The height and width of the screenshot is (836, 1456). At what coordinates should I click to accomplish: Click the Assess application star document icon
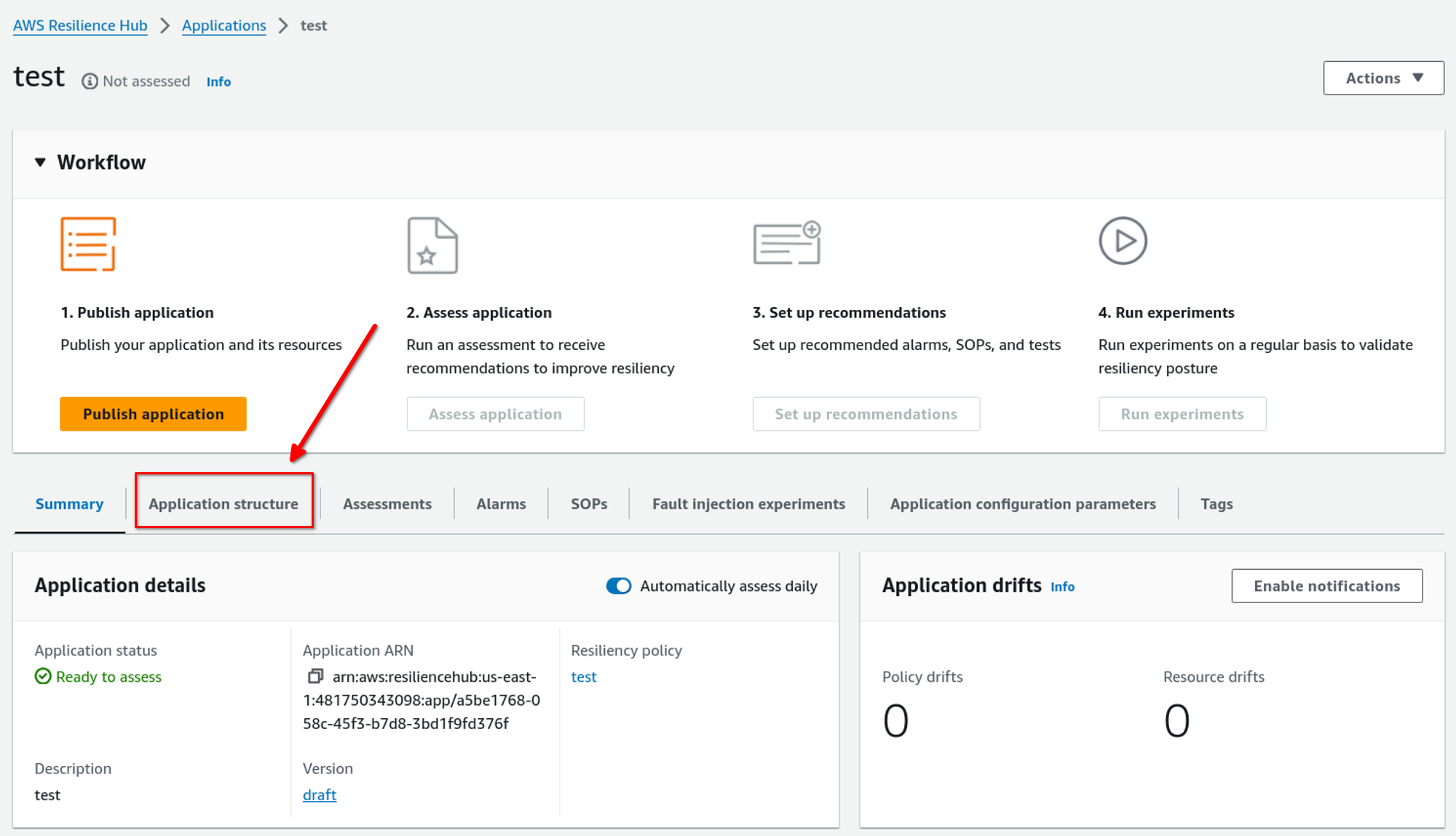click(x=432, y=245)
